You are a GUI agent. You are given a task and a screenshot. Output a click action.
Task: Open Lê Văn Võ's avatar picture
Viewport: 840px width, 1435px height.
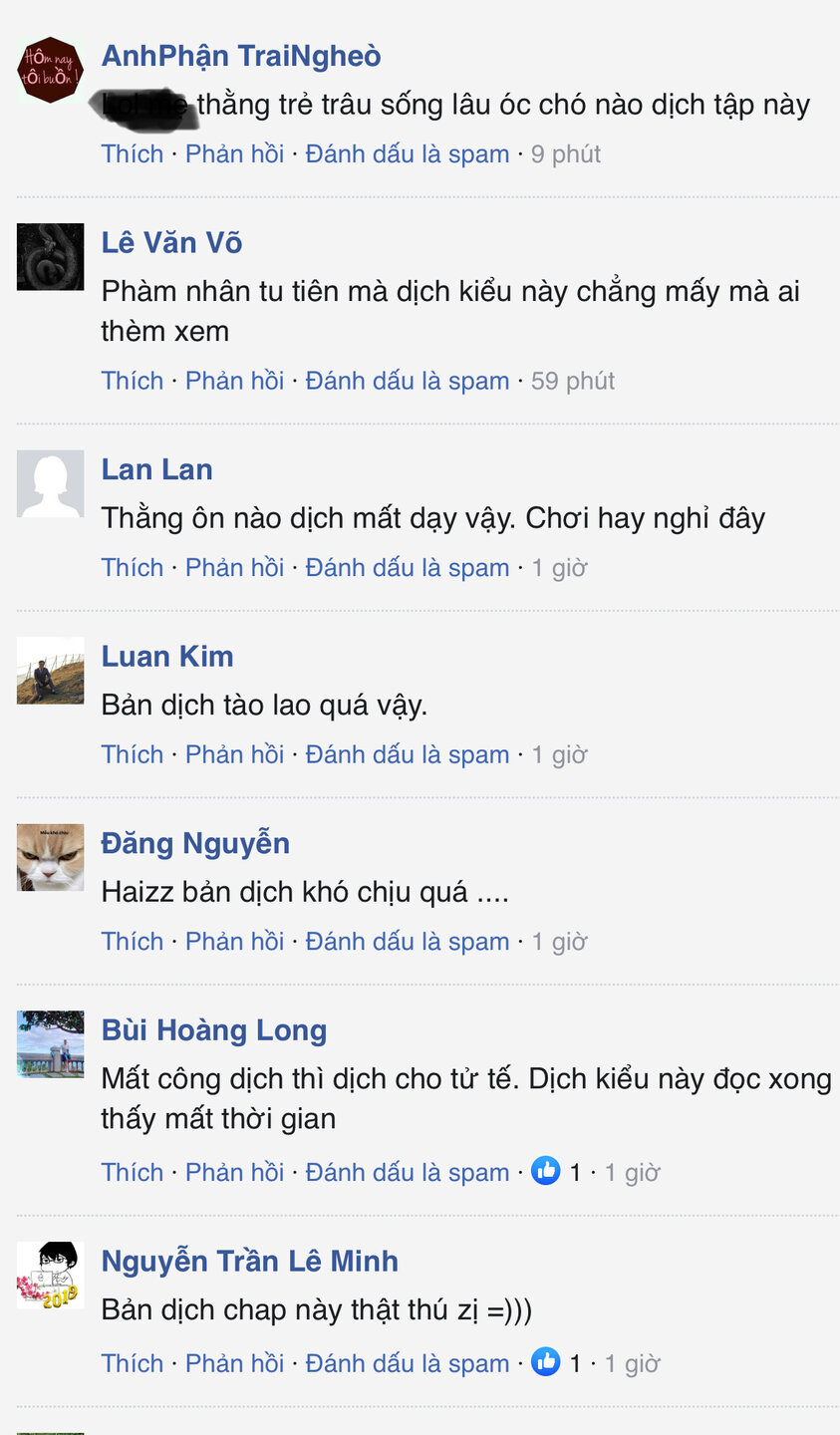click(50, 257)
